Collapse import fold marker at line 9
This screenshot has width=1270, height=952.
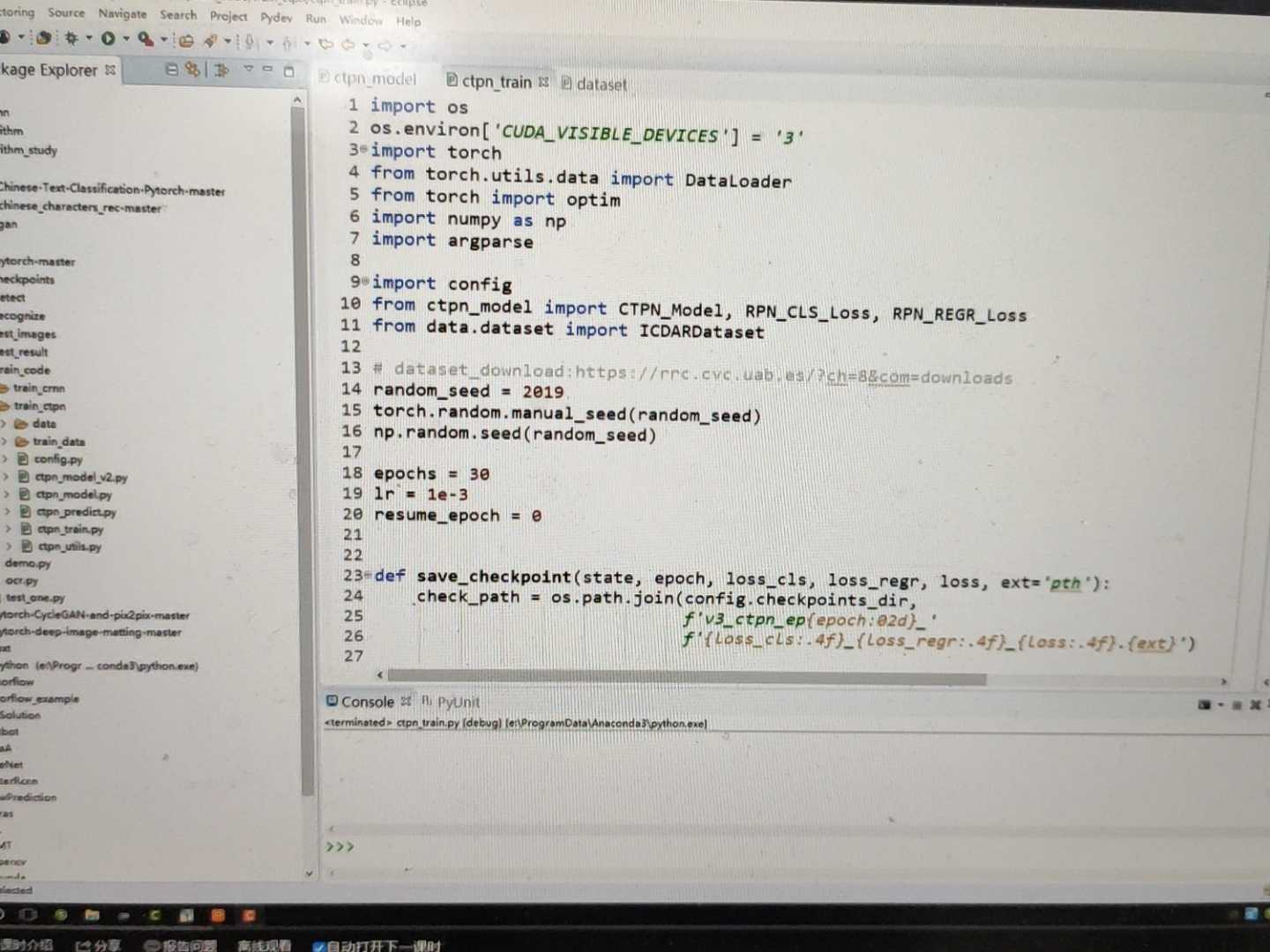click(365, 281)
